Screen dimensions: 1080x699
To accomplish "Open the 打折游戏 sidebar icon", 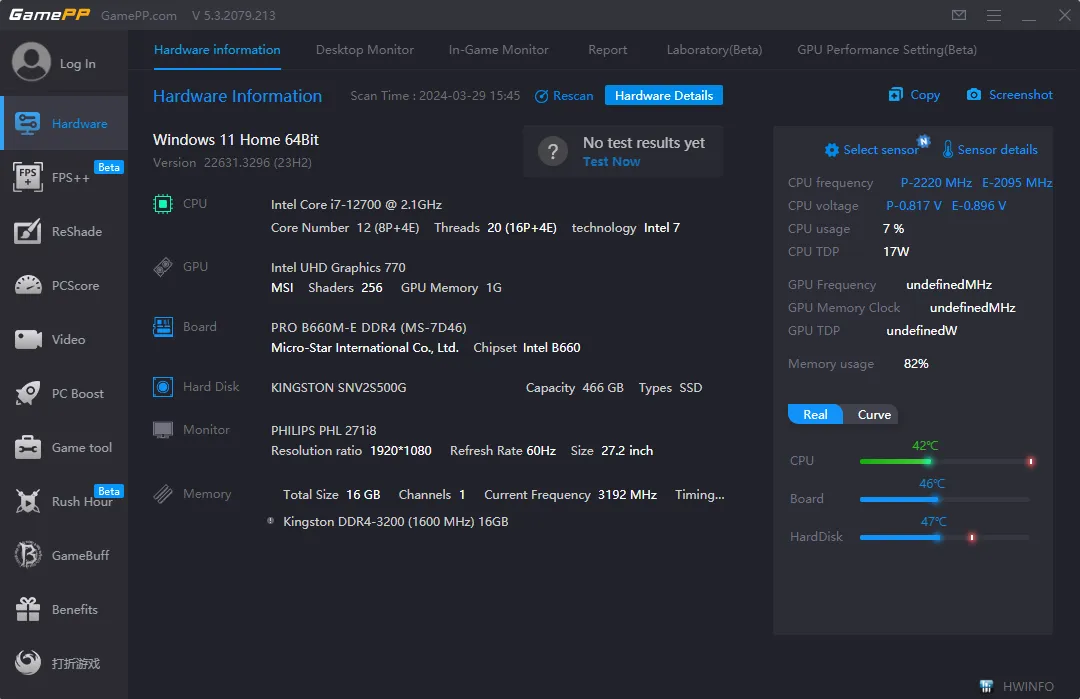I will tap(28, 663).
